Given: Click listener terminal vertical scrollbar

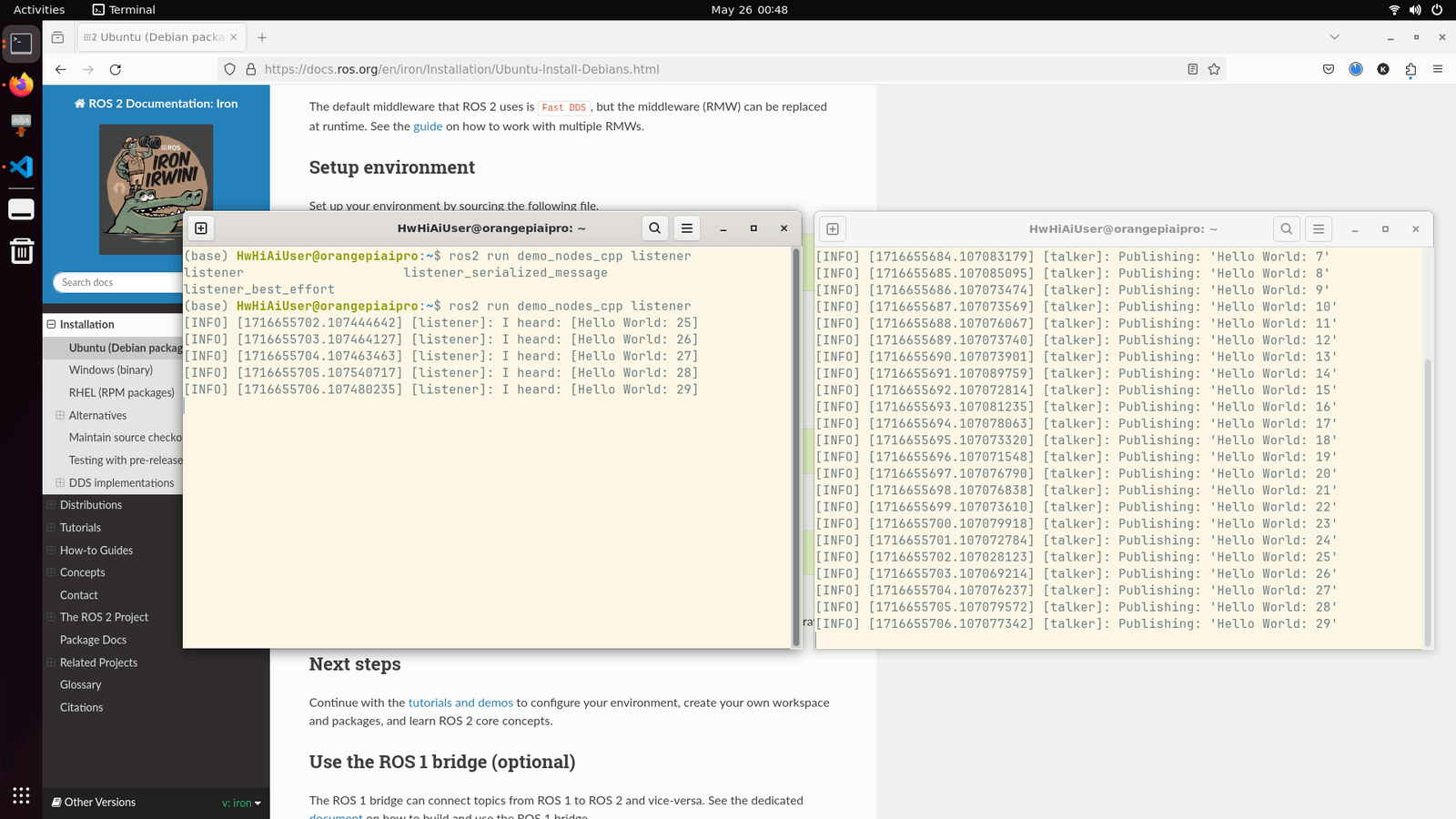Looking at the screenshot, I should point(796,446).
